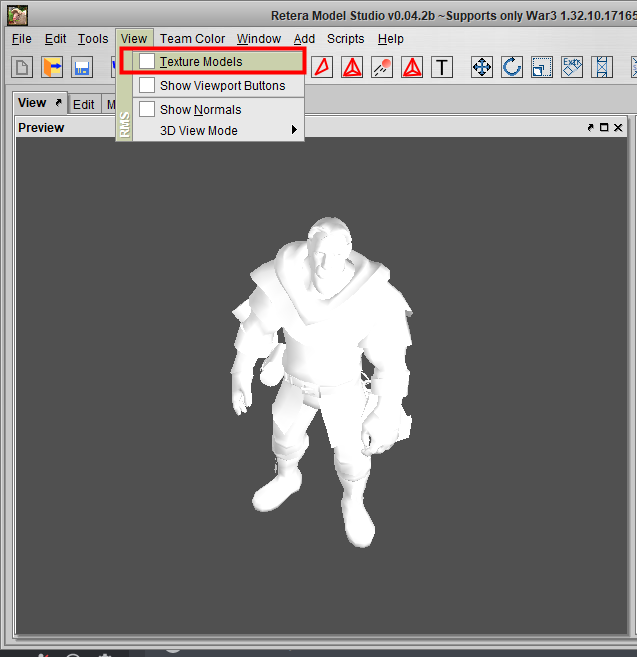Toggle Show Viewport Buttons checkbox
This screenshot has height=657, width=637.
147,86
